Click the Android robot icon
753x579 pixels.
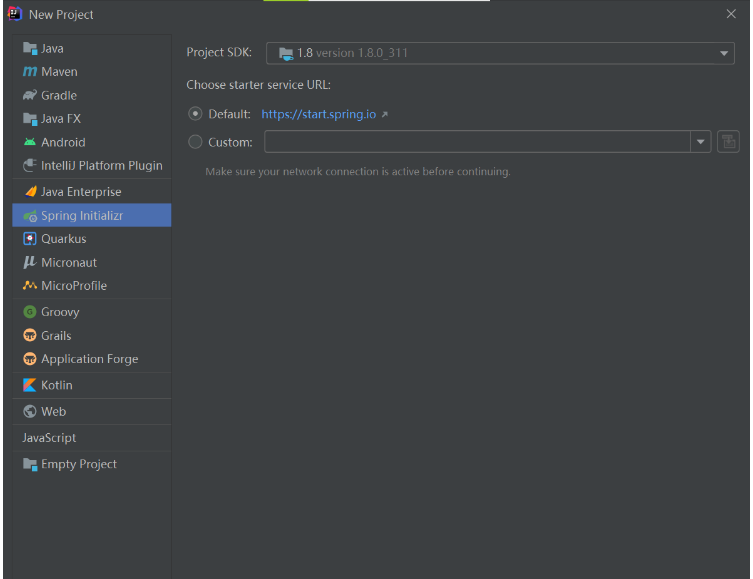coord(30,142)
